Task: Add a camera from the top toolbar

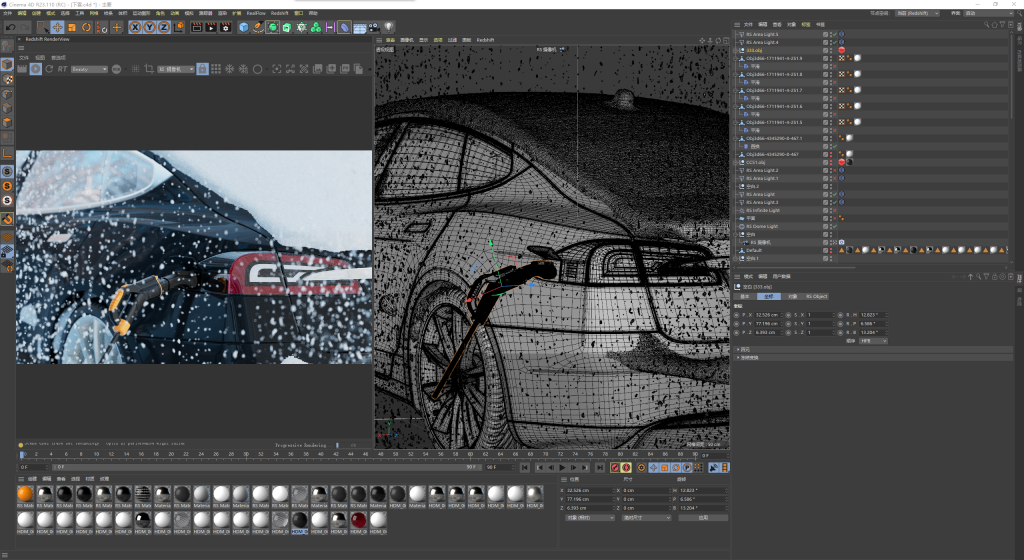Action: coord(374,27)
